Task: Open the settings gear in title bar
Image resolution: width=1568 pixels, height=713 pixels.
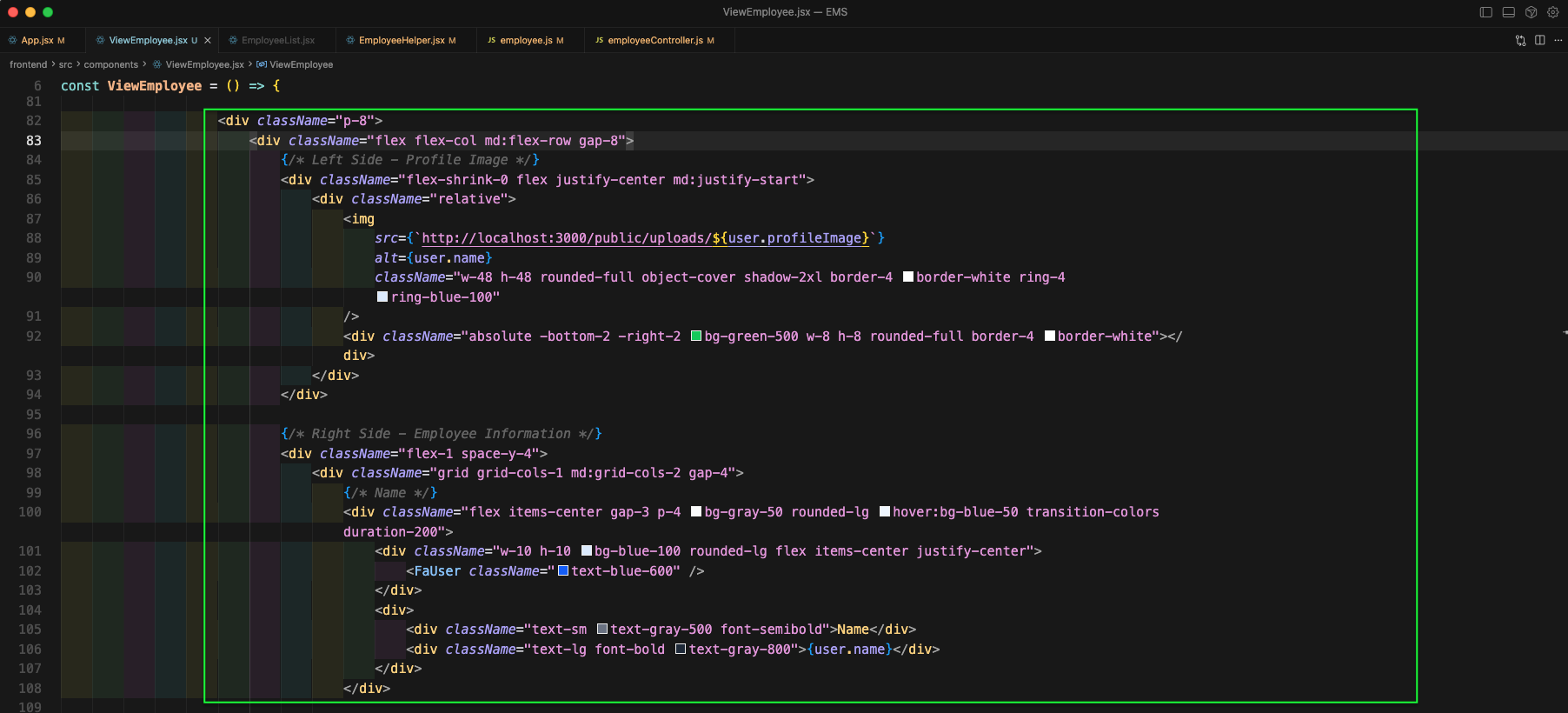Action: pyautogui.click(x=1553, y=12)
